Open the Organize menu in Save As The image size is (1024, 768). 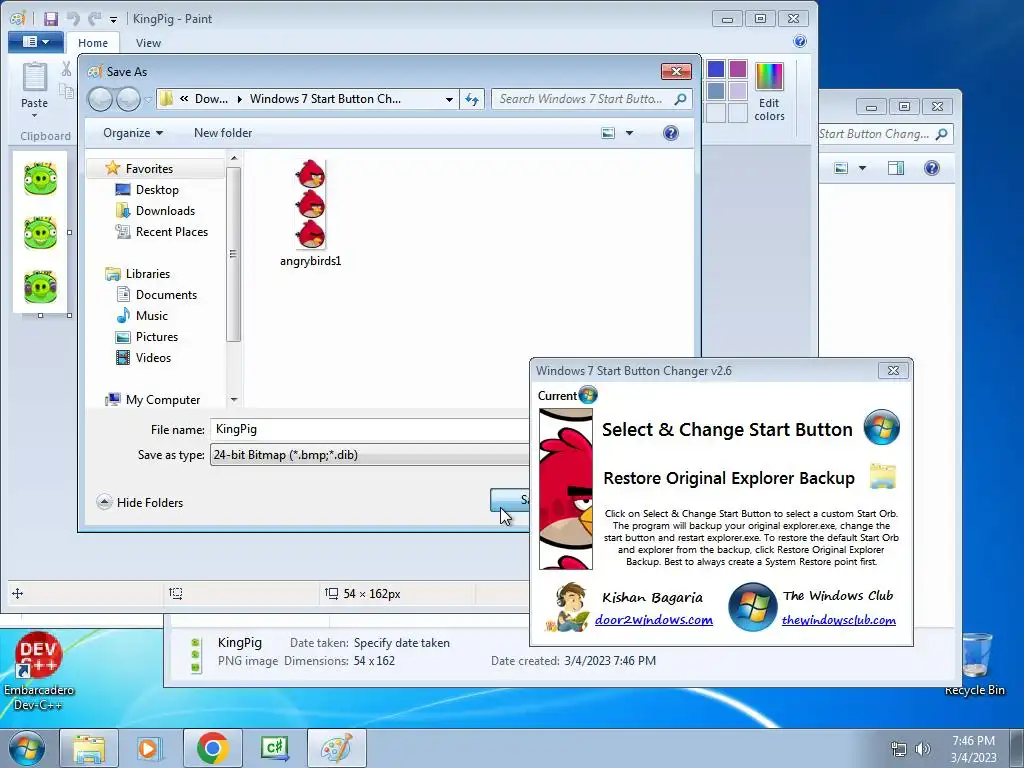tap(133, 133)
